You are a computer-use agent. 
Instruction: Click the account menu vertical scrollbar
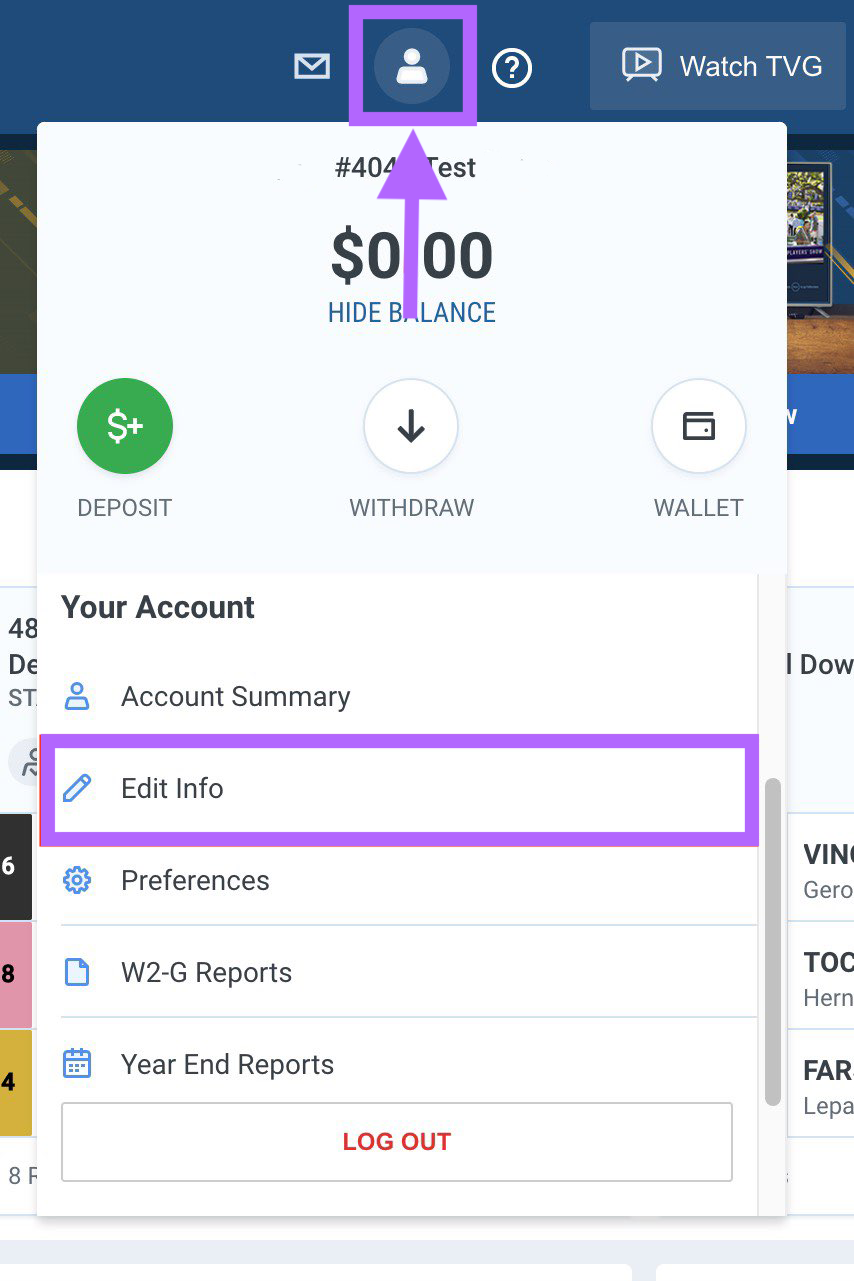click(772, 940)
